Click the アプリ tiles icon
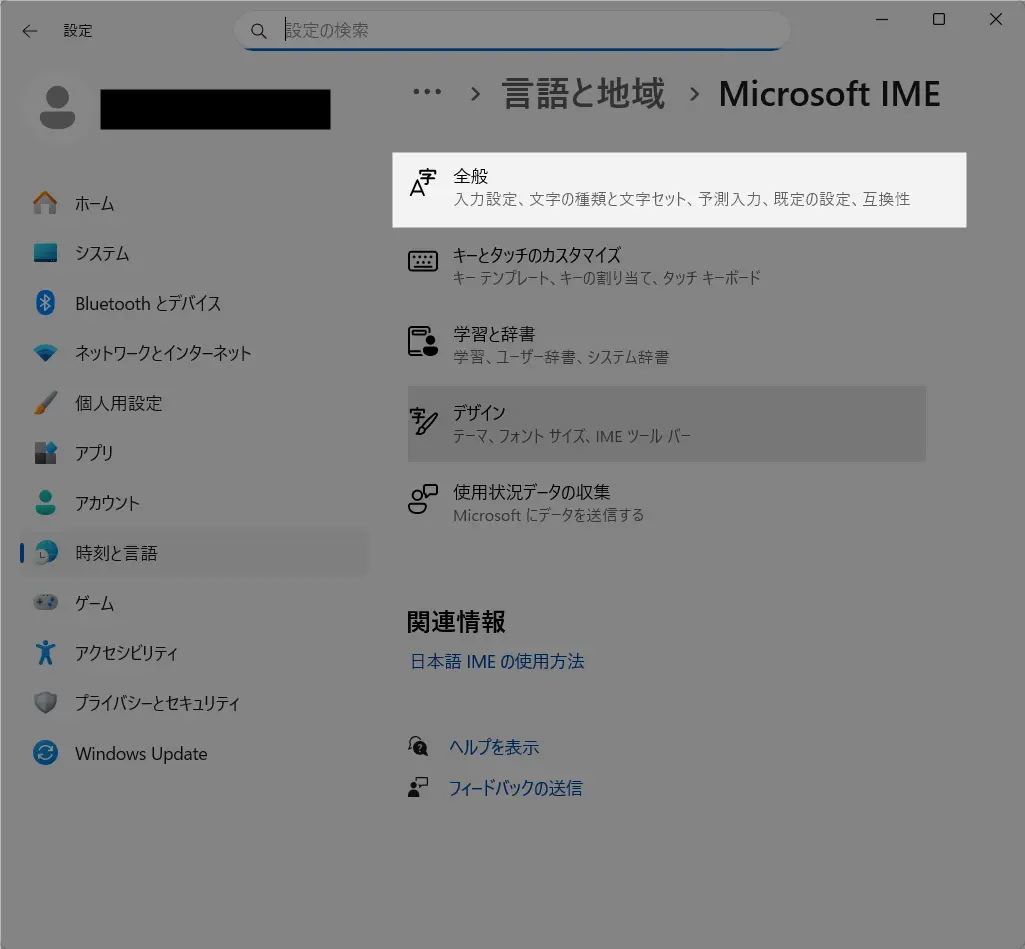Image resolution: width=1025 pixels, height=949 pixels. pos(45,452)
